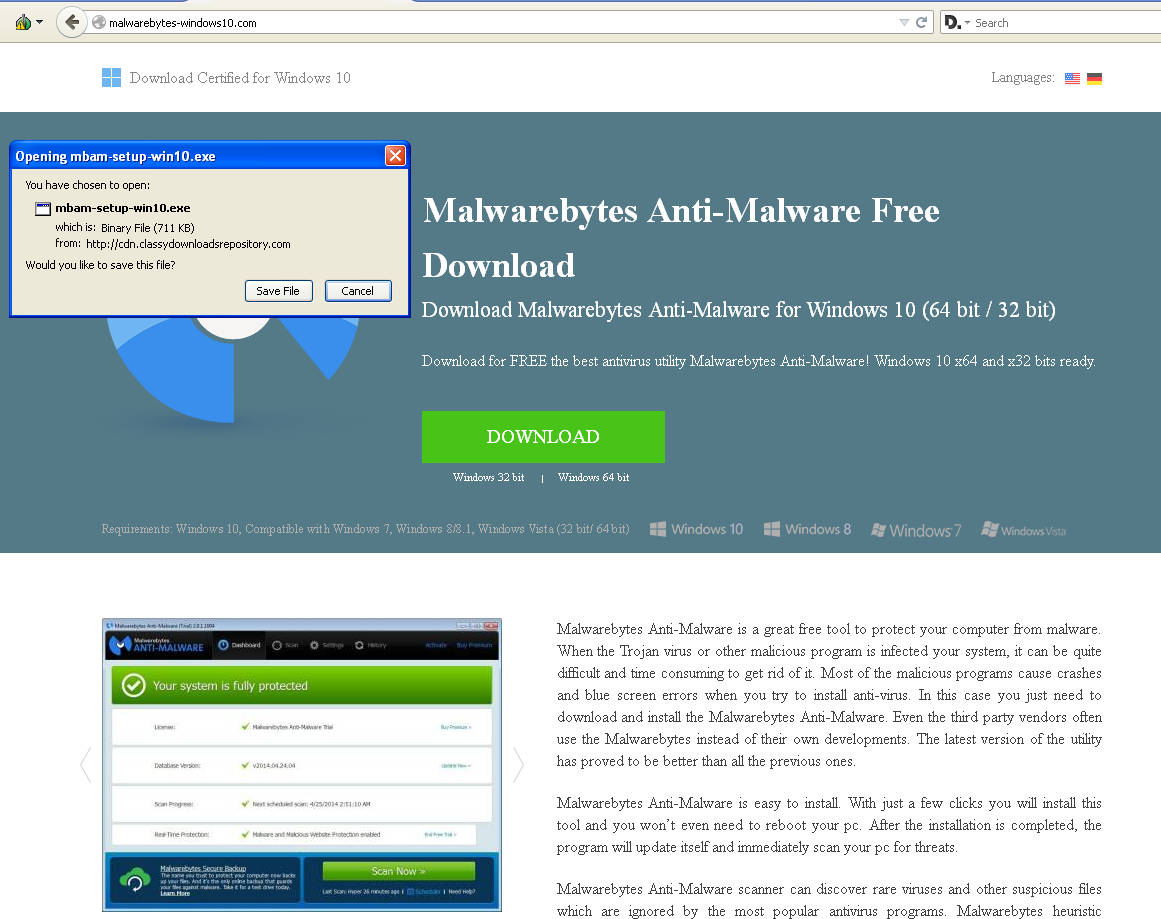
Task: Click Save File in the download dialog
Action: 278,291
